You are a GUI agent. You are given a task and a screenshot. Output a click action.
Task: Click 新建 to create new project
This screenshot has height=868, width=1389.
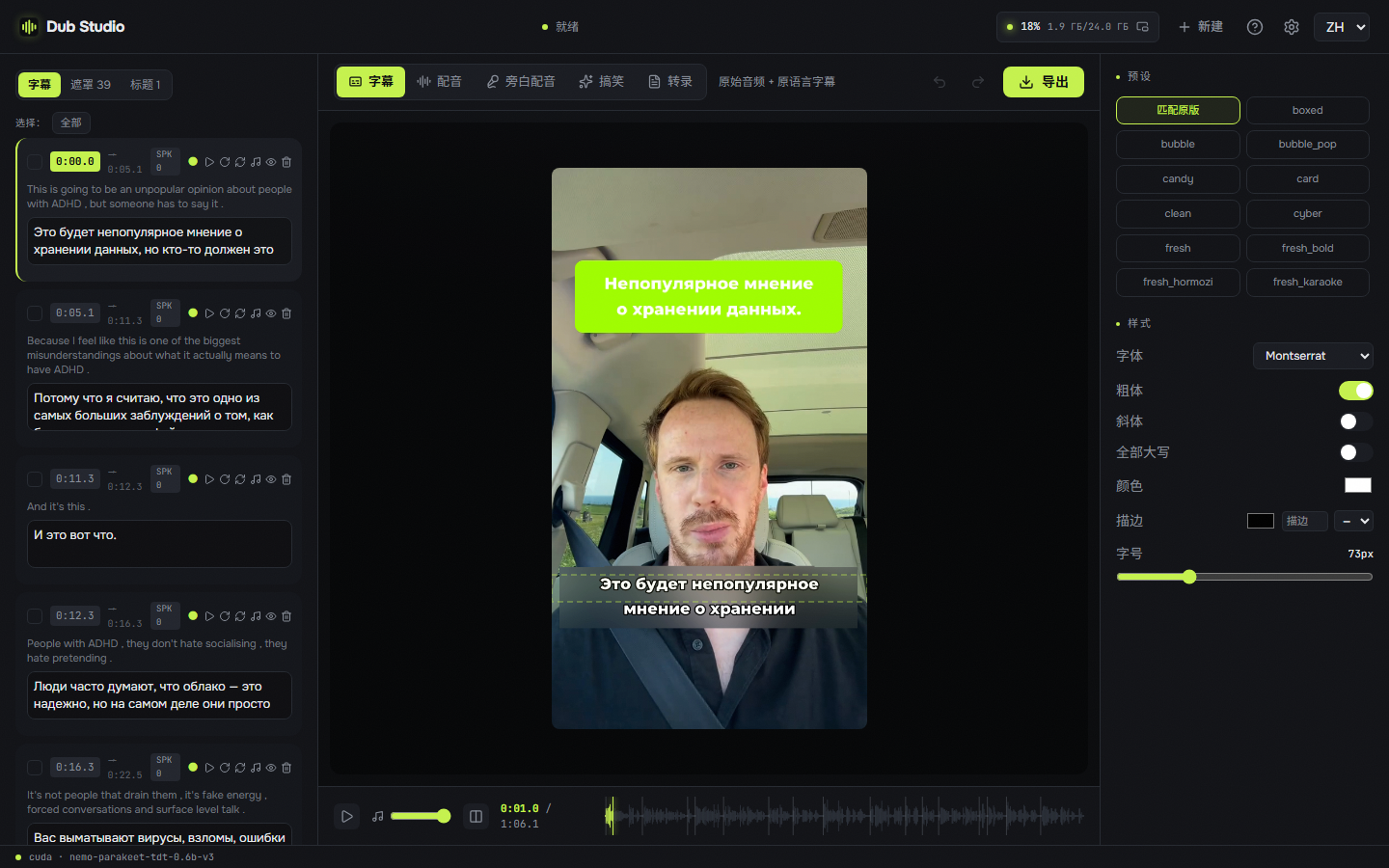point(1201,27)
